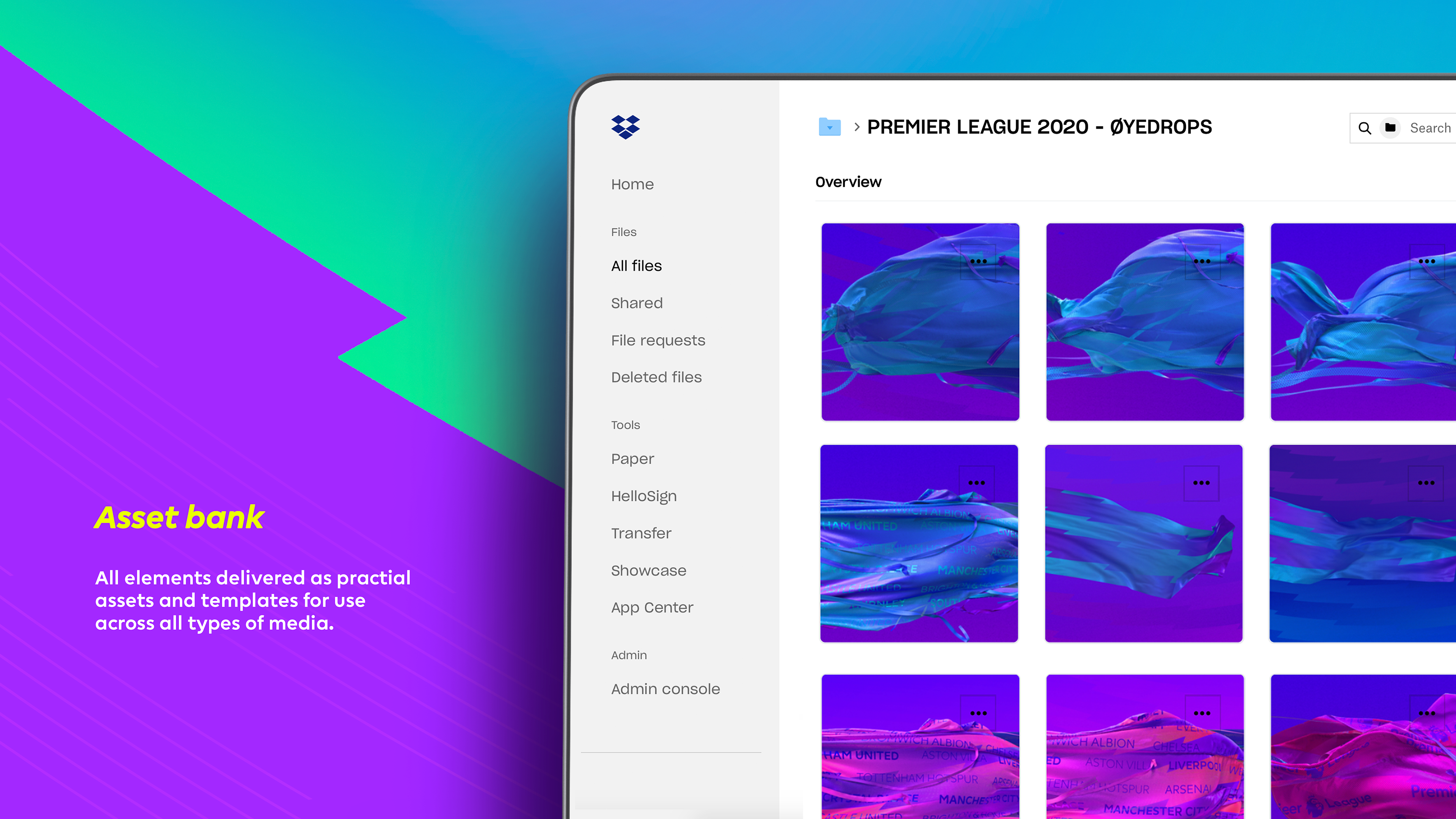
Task: Select All files in sidebar
Action: 636,266
